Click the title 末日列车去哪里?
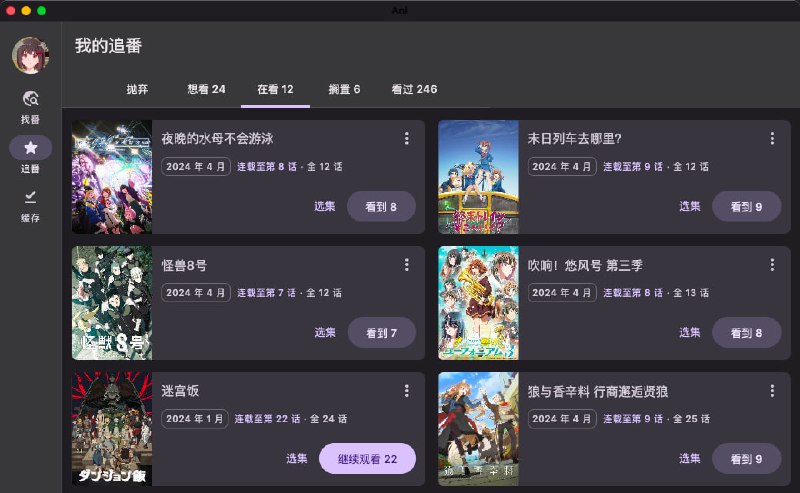800x493 pixels. tap(574, 138)
